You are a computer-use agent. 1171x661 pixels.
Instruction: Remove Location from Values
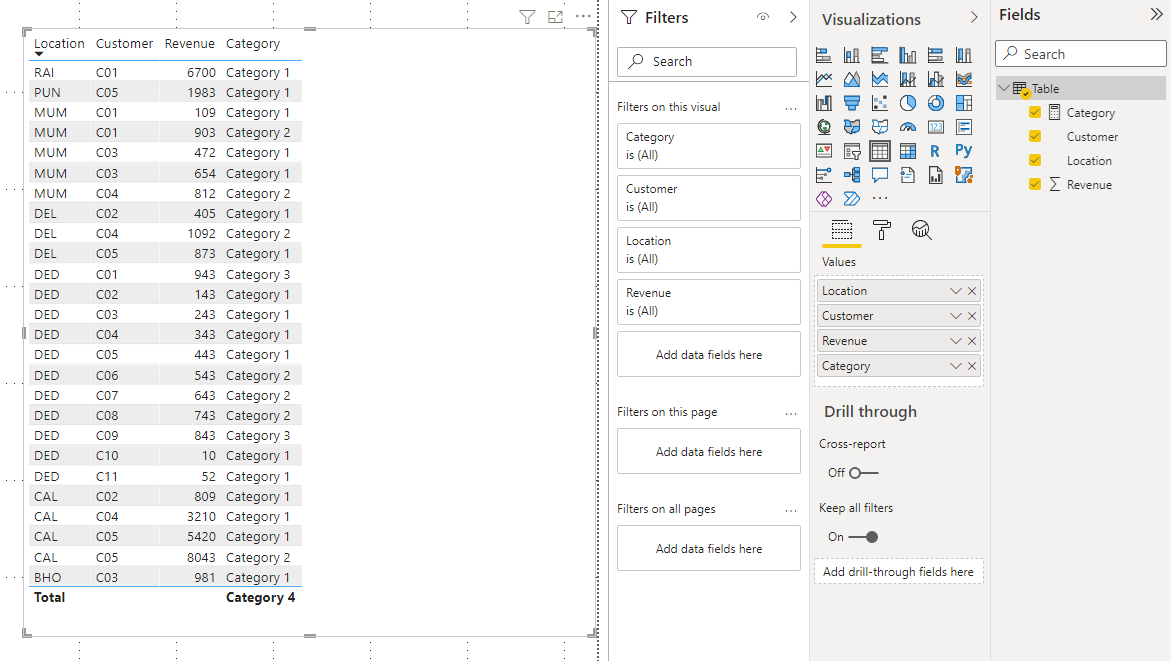972,291
